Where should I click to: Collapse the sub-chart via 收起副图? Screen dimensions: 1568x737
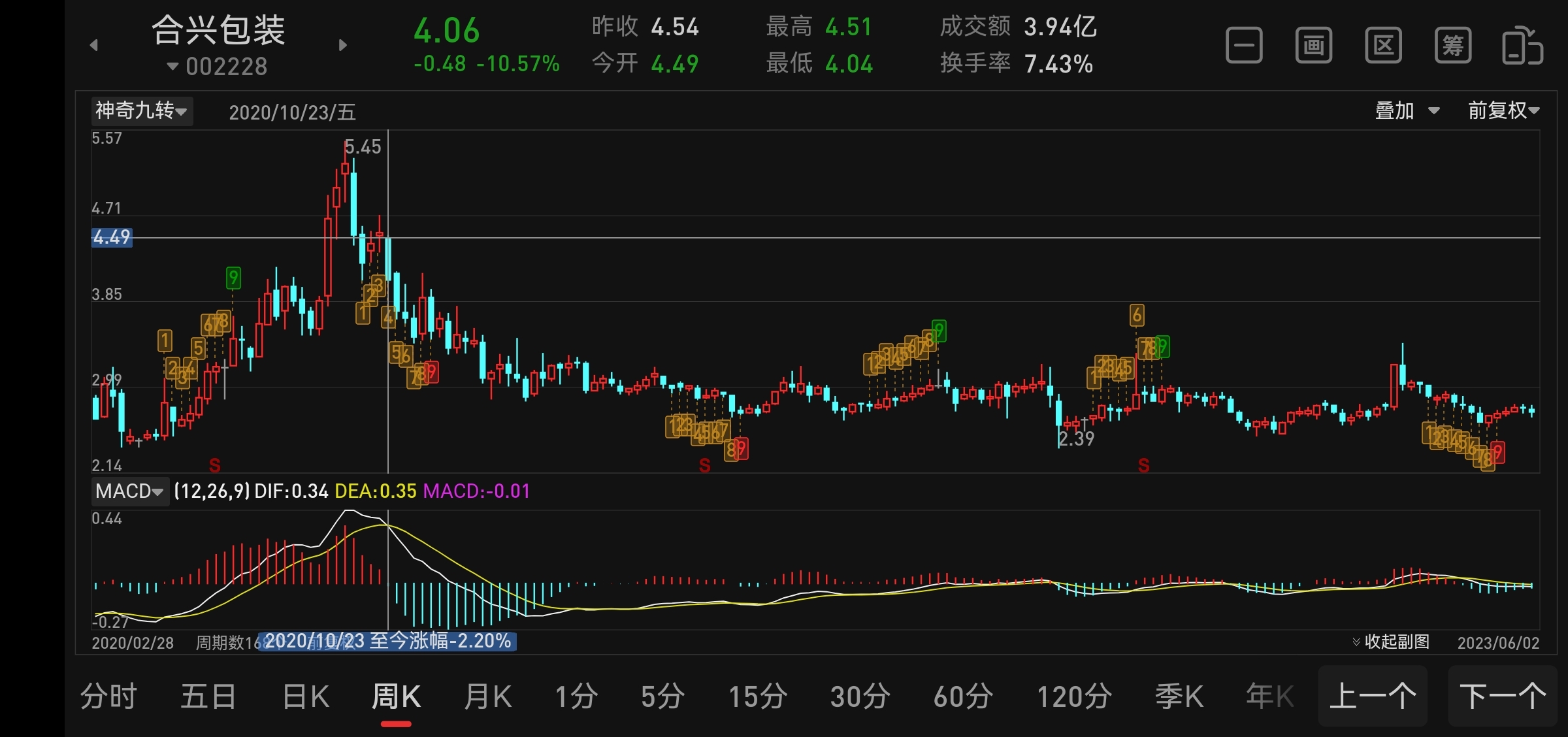click(1392, 642)
